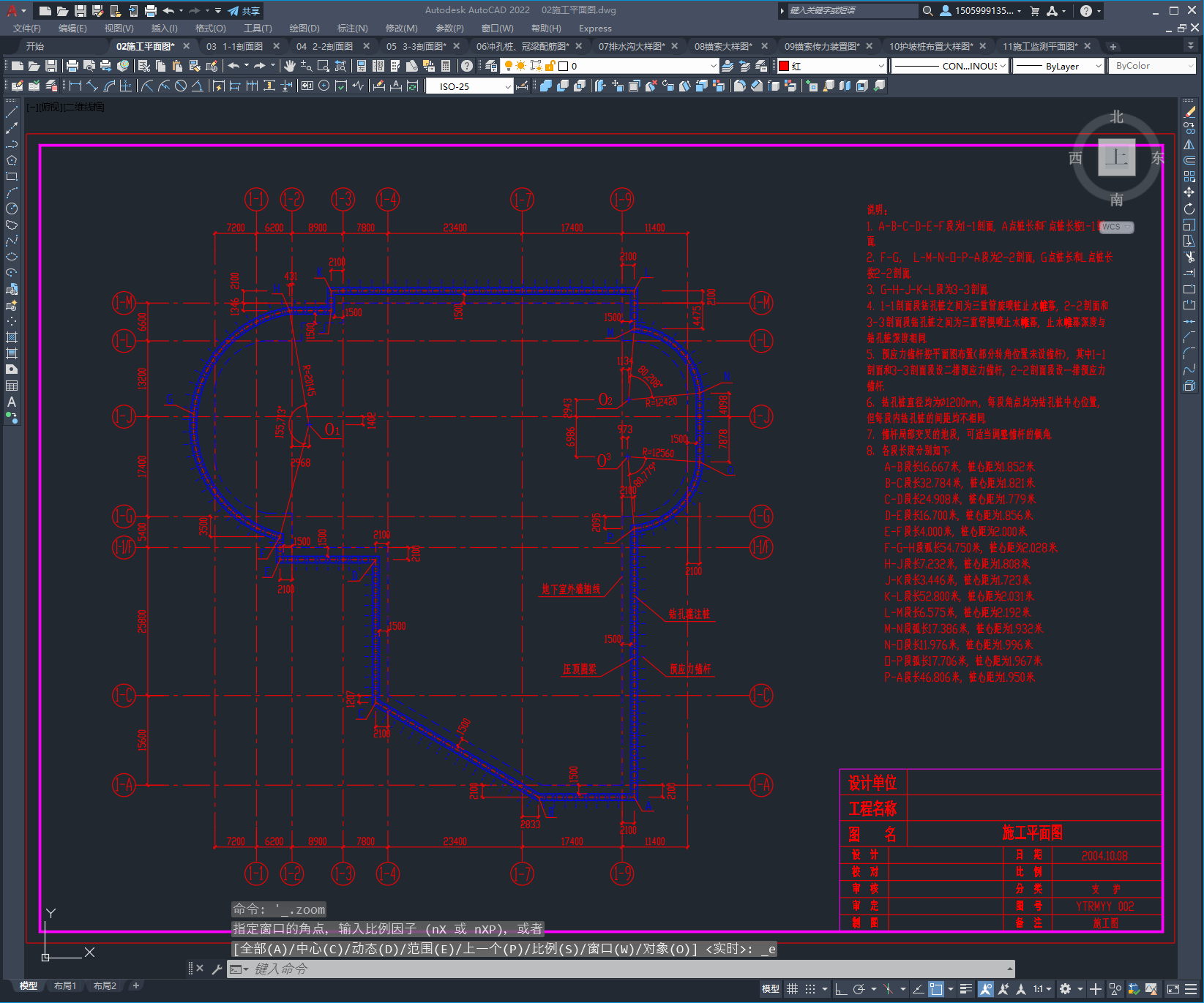This screenshot has width=1204, height=1003.
Task: Save drawing from quick access toolbar
Action: [81, 11]
